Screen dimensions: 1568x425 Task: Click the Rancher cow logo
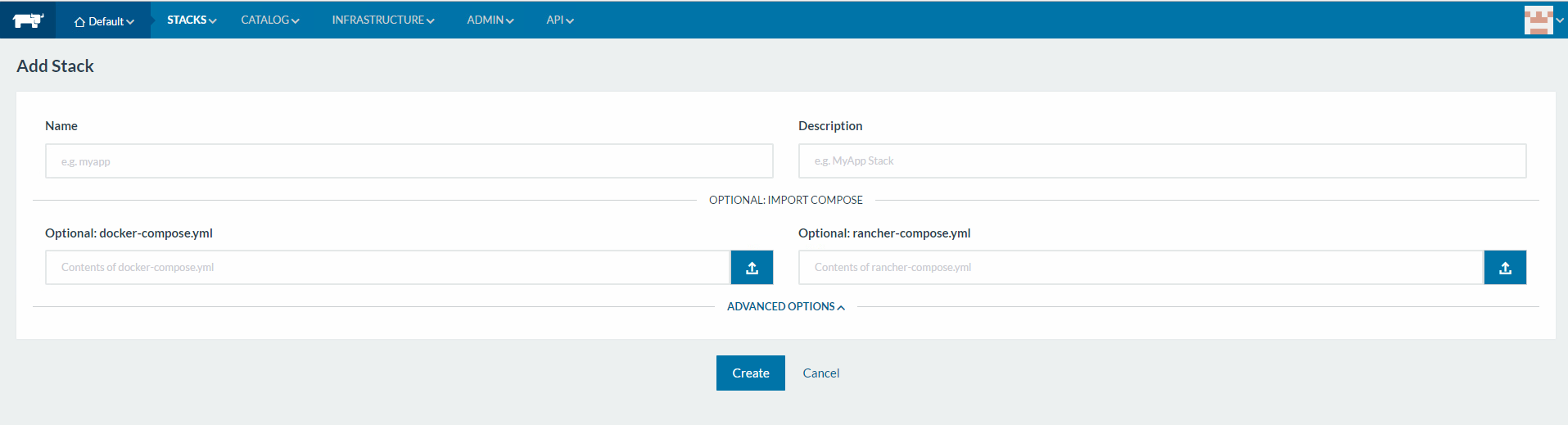click(28, 20)
